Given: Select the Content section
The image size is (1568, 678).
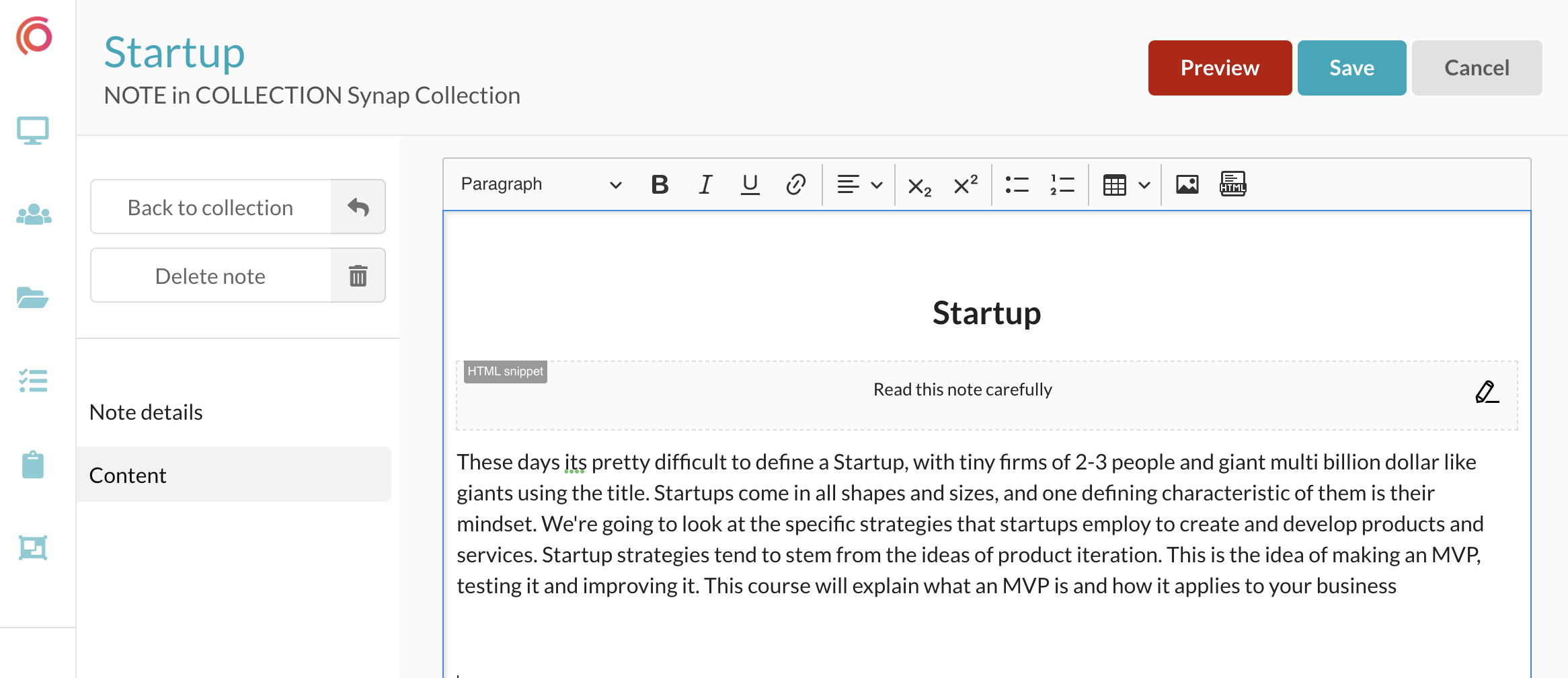Looking at the screenshot, I should (x=233, y=474).
